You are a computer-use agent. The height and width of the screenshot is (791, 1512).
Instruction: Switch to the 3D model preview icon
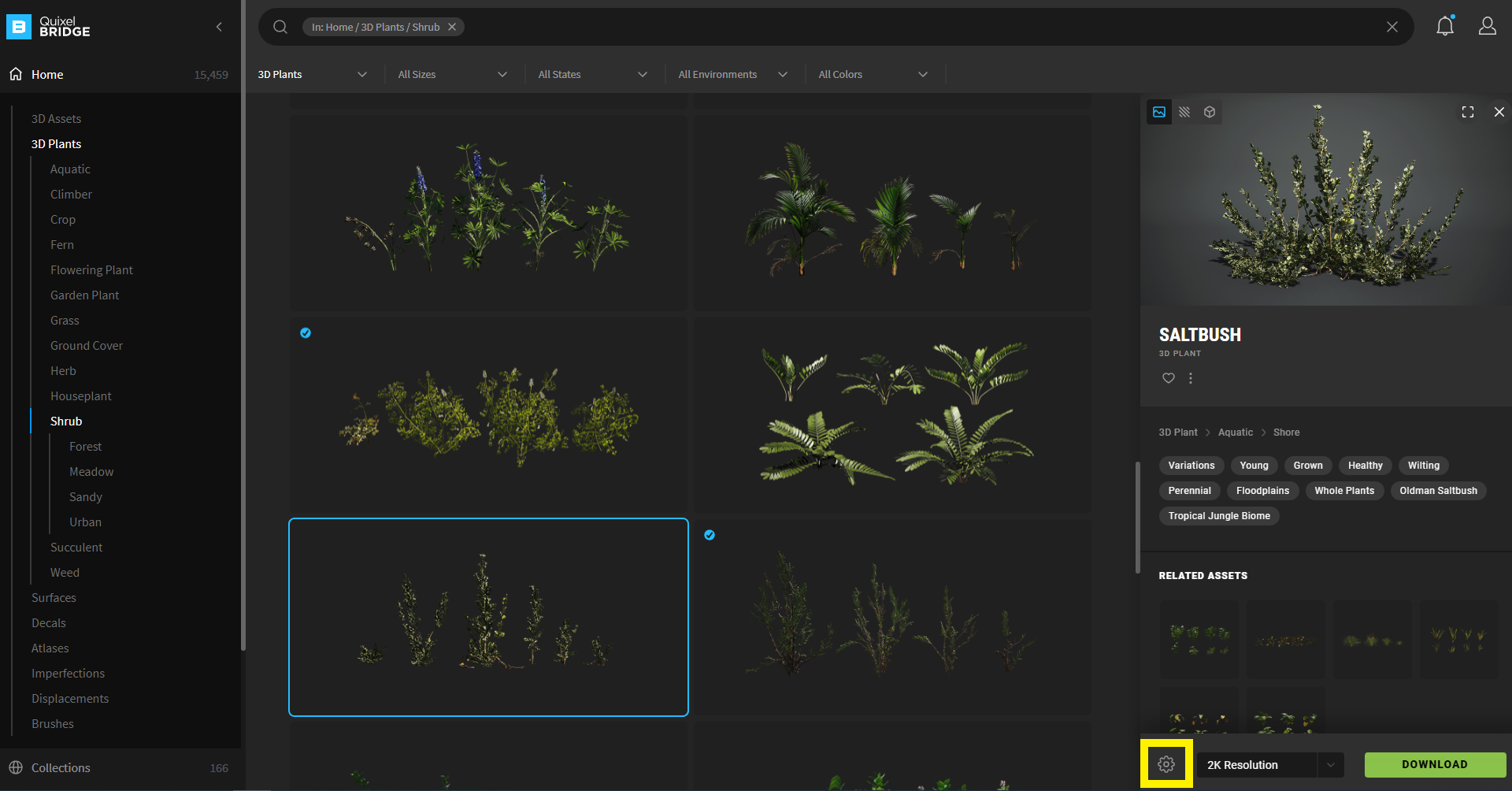[1210, 112]
